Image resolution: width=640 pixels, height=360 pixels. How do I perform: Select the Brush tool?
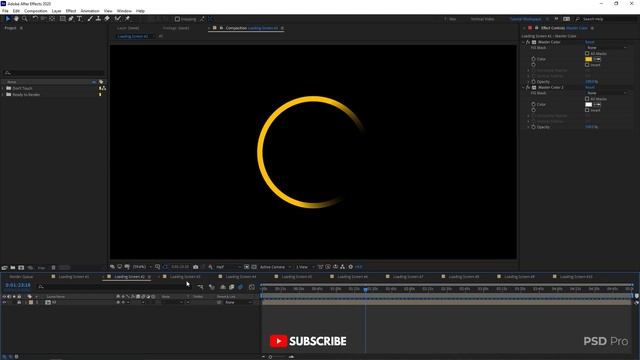pos(90,19)
